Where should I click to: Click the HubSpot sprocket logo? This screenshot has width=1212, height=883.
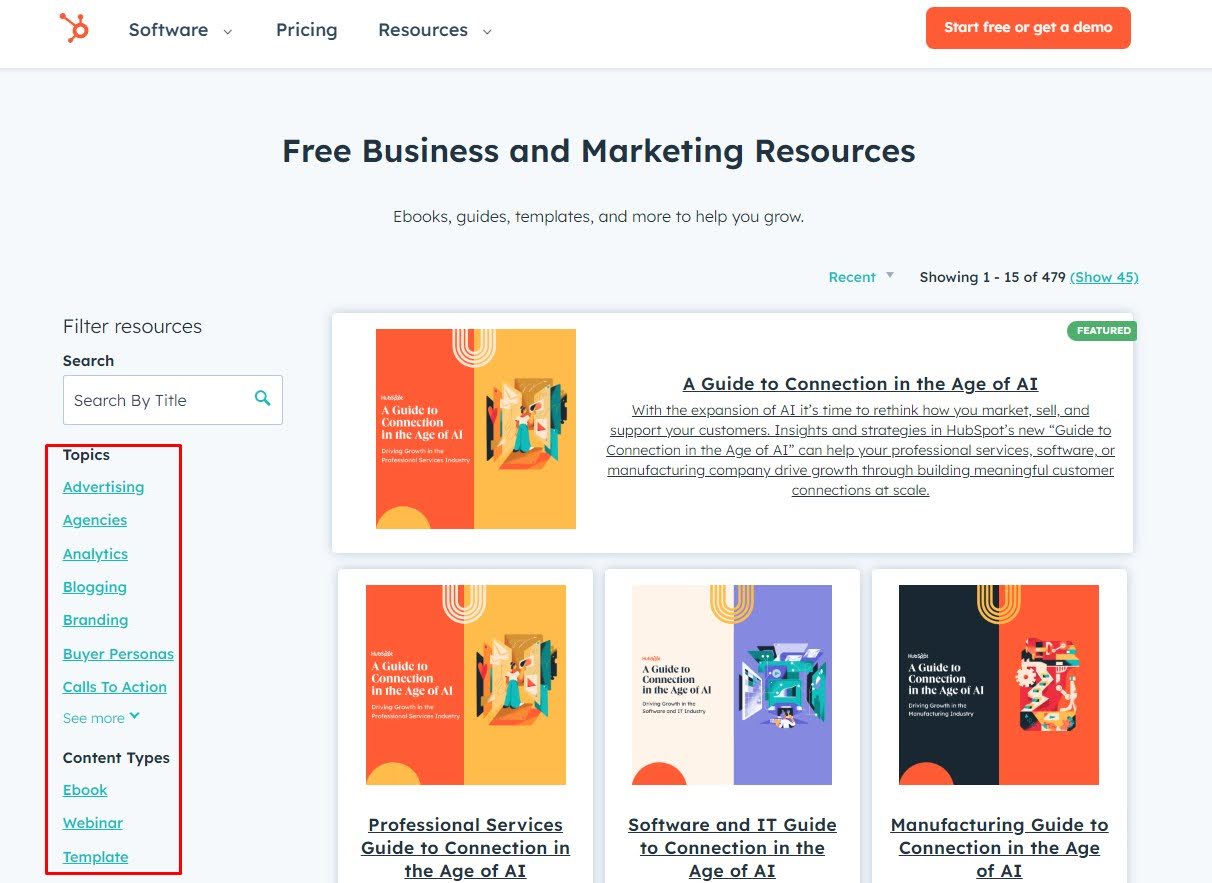coord(74,28)
